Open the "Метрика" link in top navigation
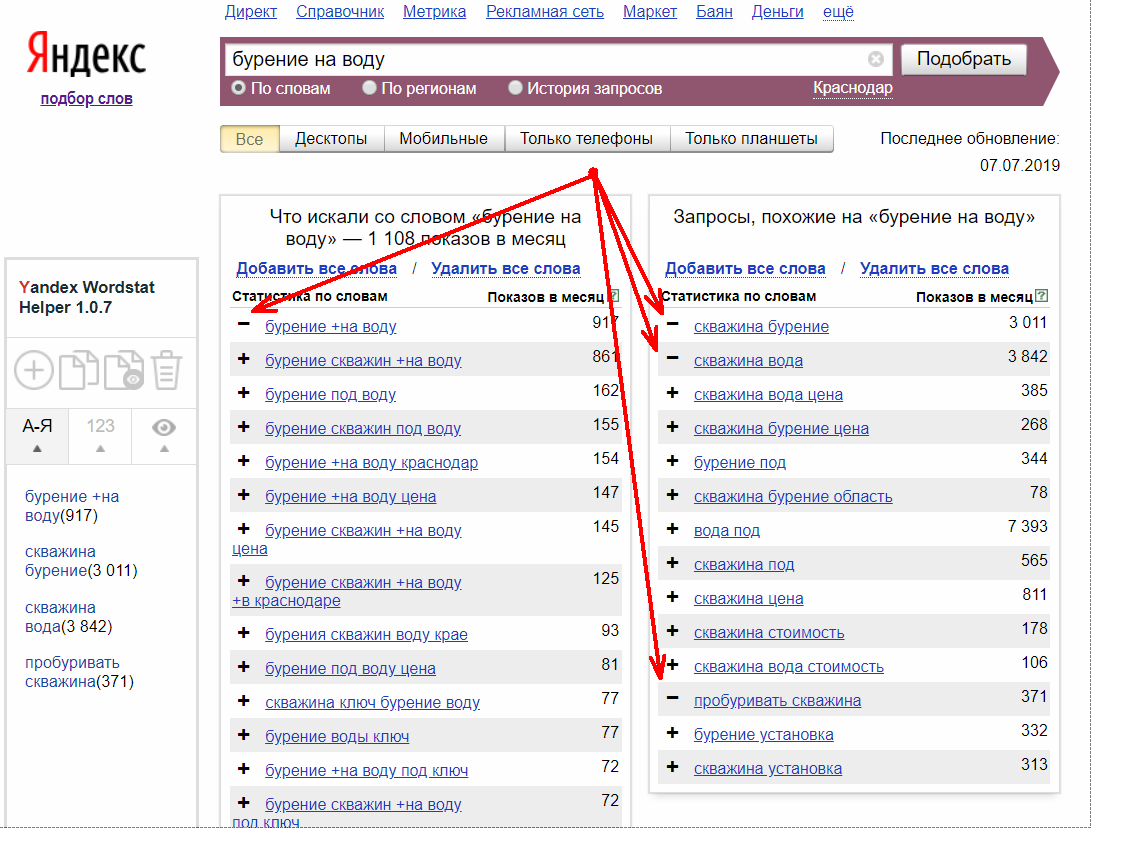This screenshot has height=848, width=1132. [435, 12]
